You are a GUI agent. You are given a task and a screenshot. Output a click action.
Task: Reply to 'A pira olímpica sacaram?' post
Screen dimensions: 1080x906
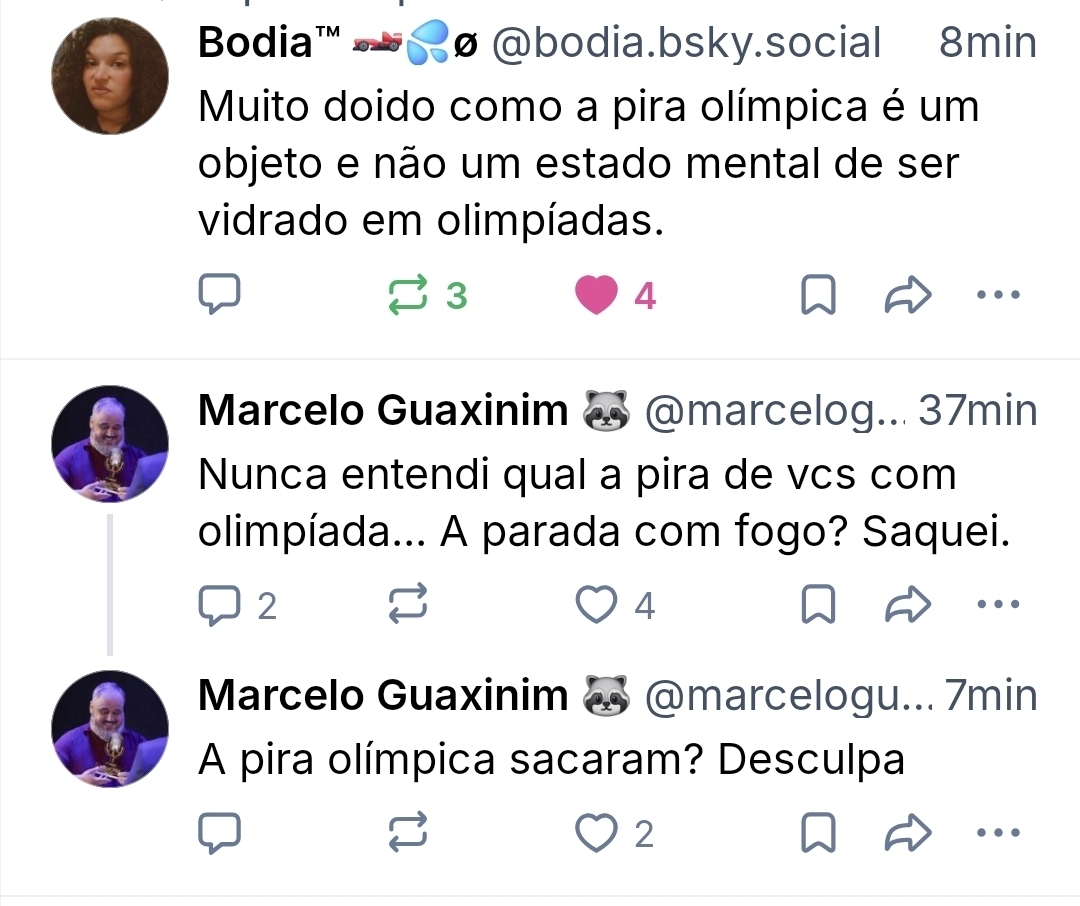[219, 834]
